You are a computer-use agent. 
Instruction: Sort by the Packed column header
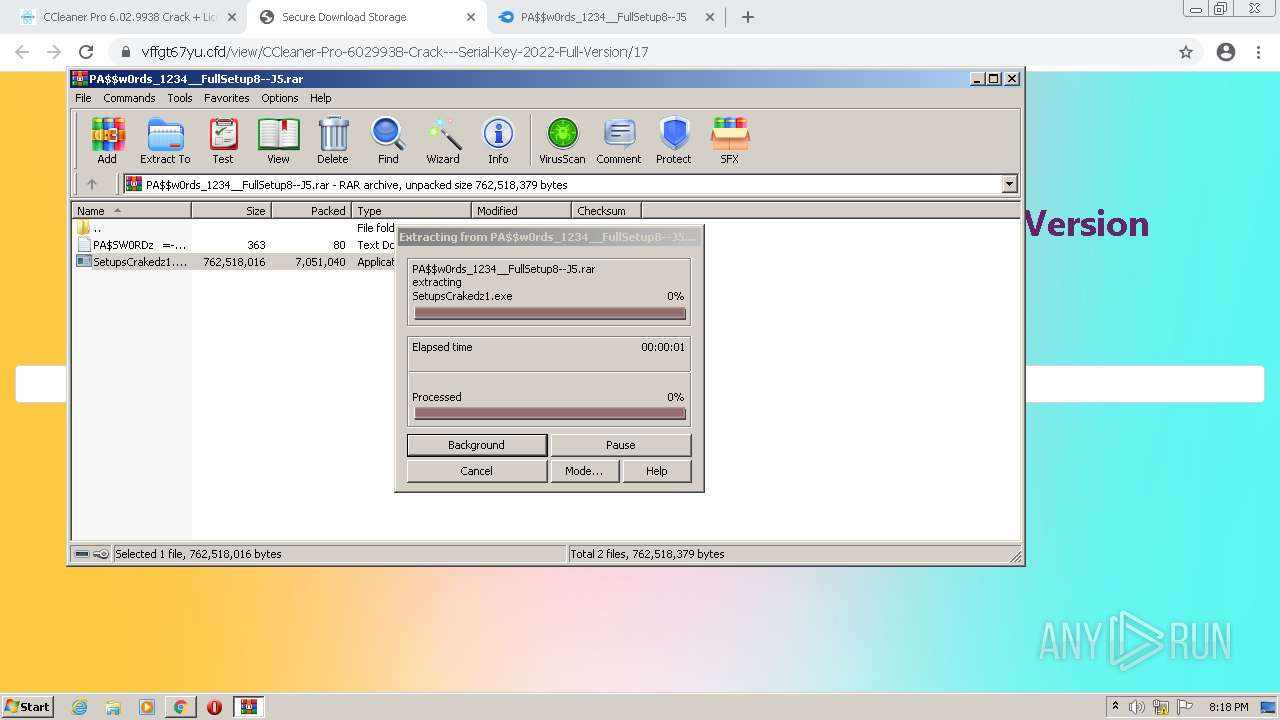[311, 211]
